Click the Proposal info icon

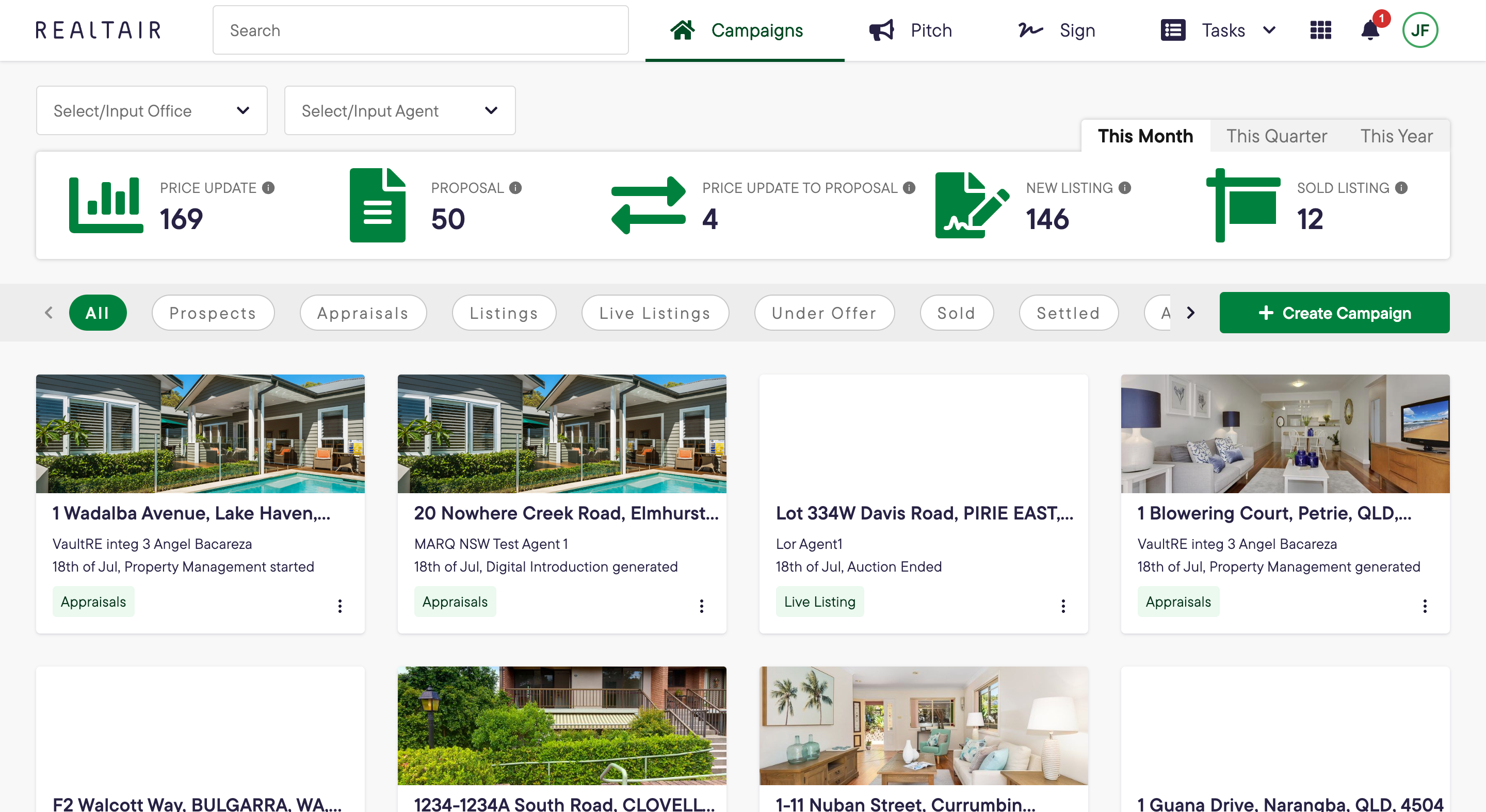click(516, 188)
